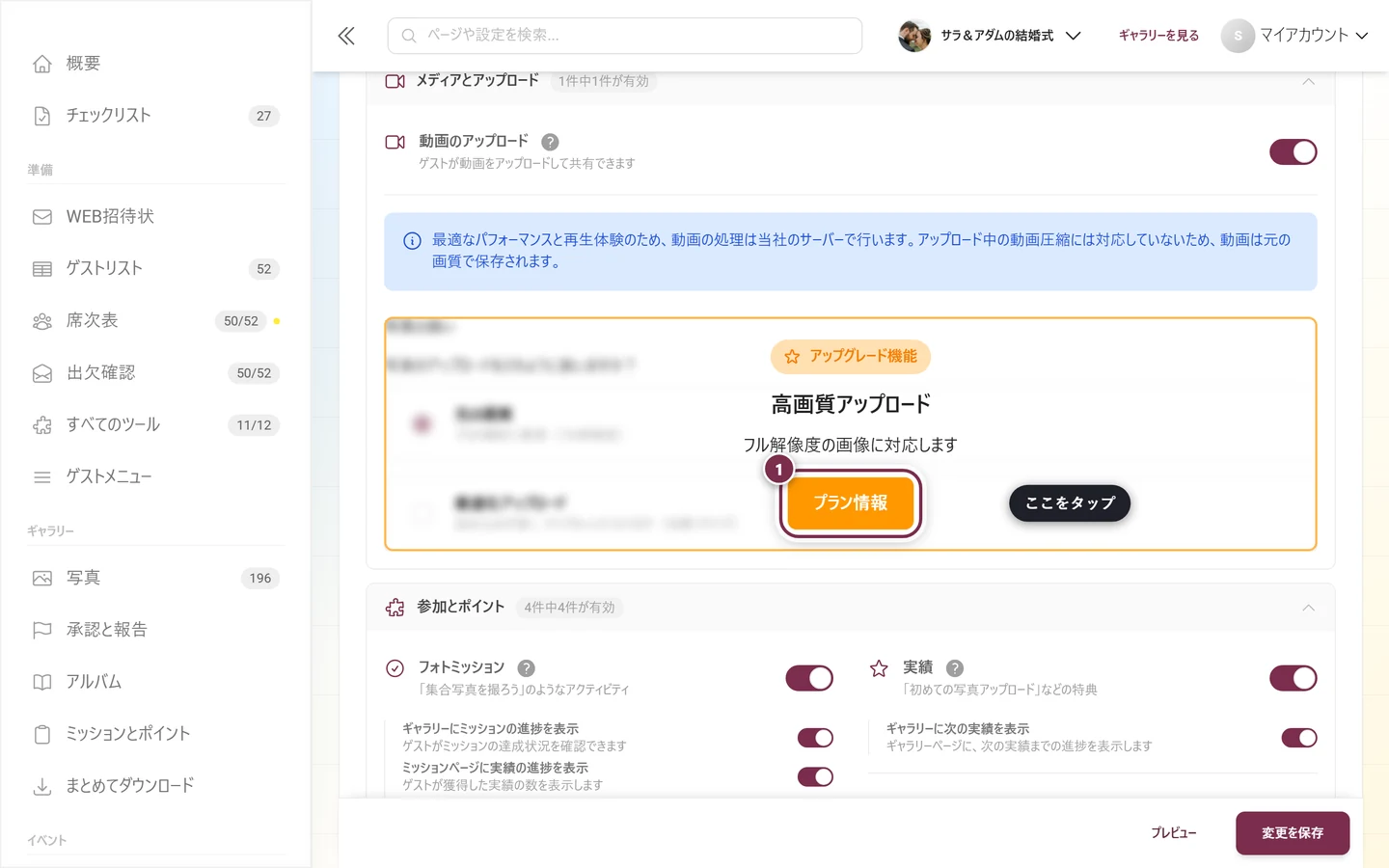The height and width of the screenshot is (868, 1389).
Task: Toggle ミッションページに実績の進捗を表示 switch
Action: coord(816,776)
